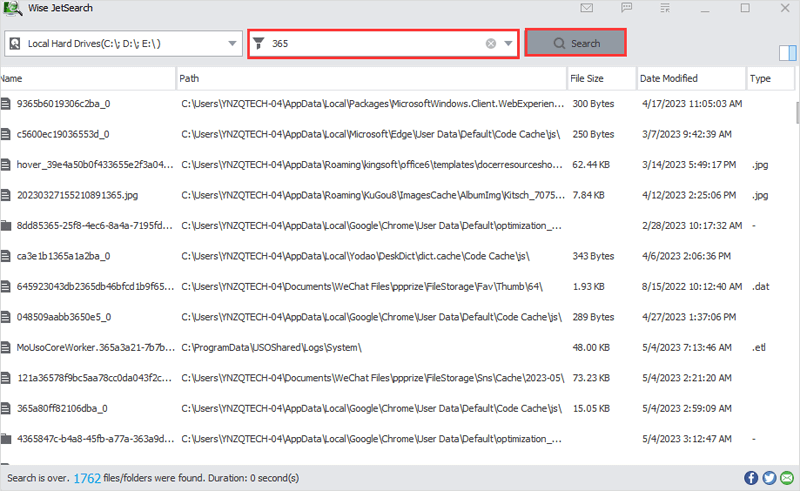The width and height of the screenshot is (800, 491).
Task: Sort results by Name column header
Action: [88, 79]
